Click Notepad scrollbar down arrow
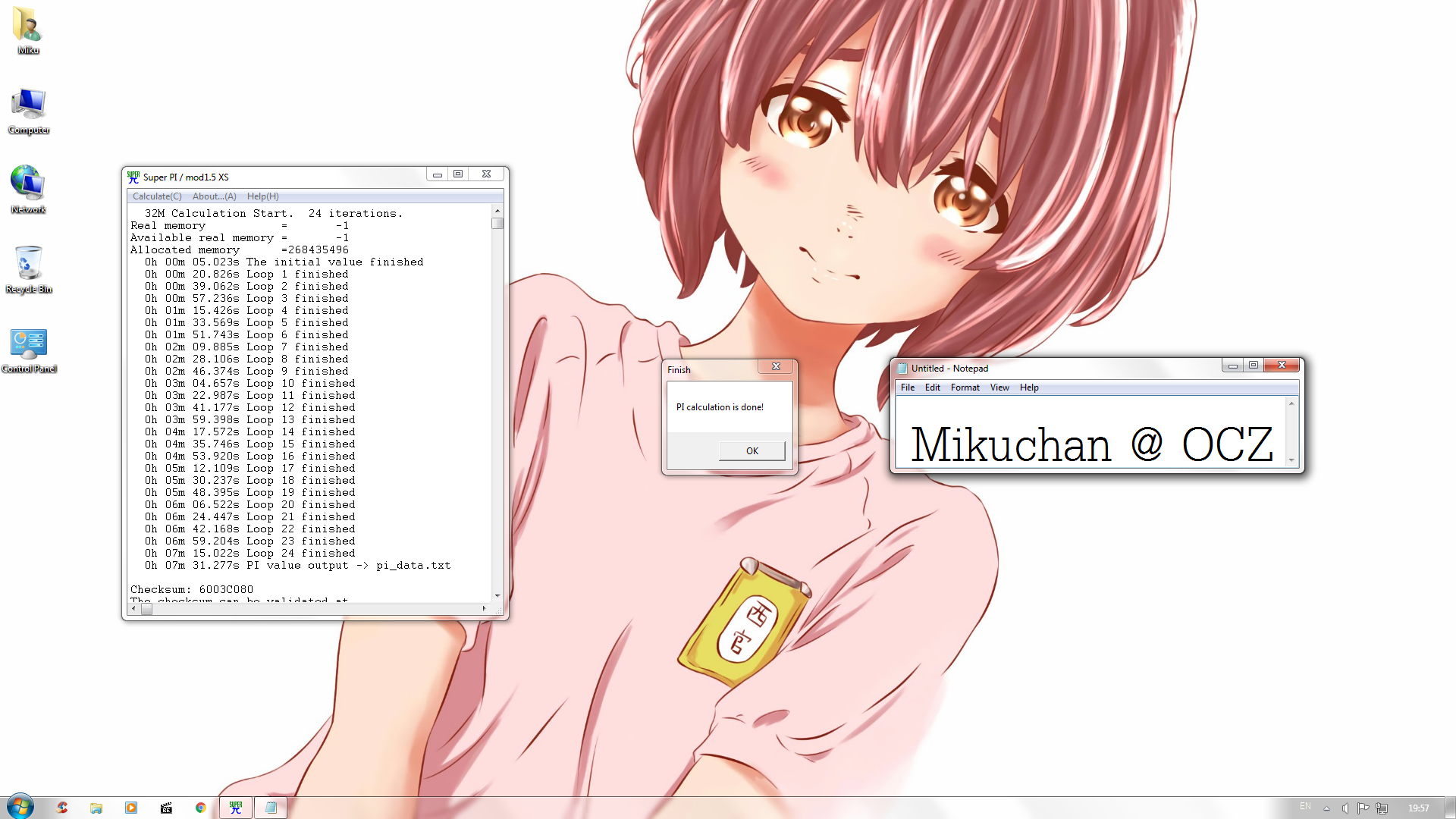The width and height of the screenshot is (1456, 819). click(x=1291, y=460)
